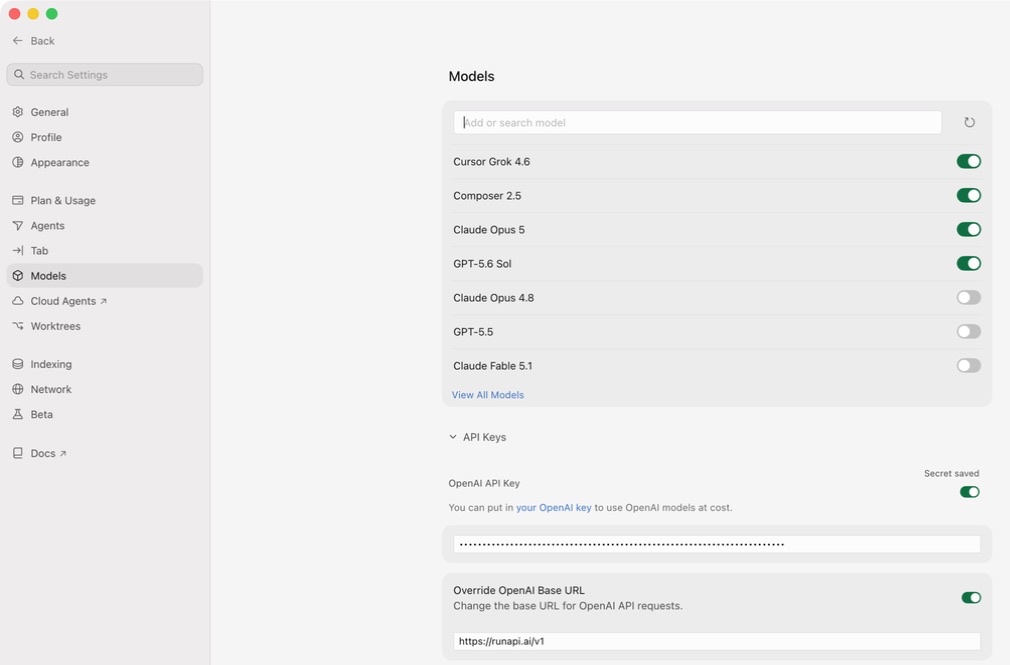Select Network in the sidebar
The width and height of the screenshot is (1010, 665).
[x=105, y=389]
